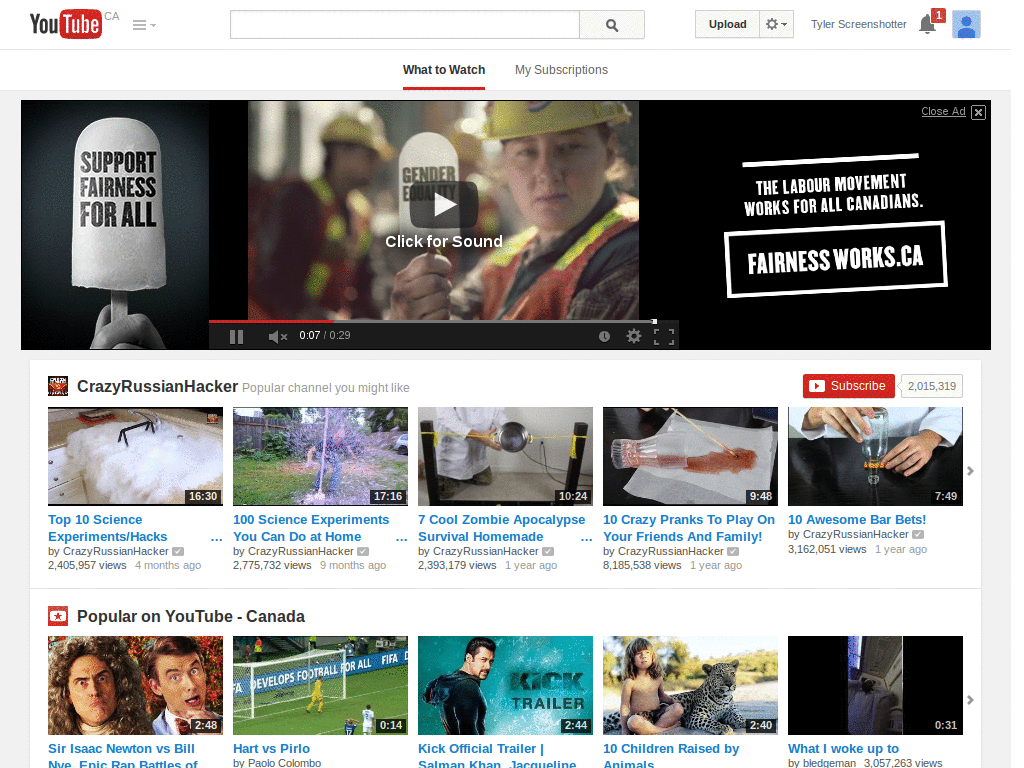1024x768 pixels.
Task: Open 100 Science Experiments thumbnail
Action: [321, 456]
